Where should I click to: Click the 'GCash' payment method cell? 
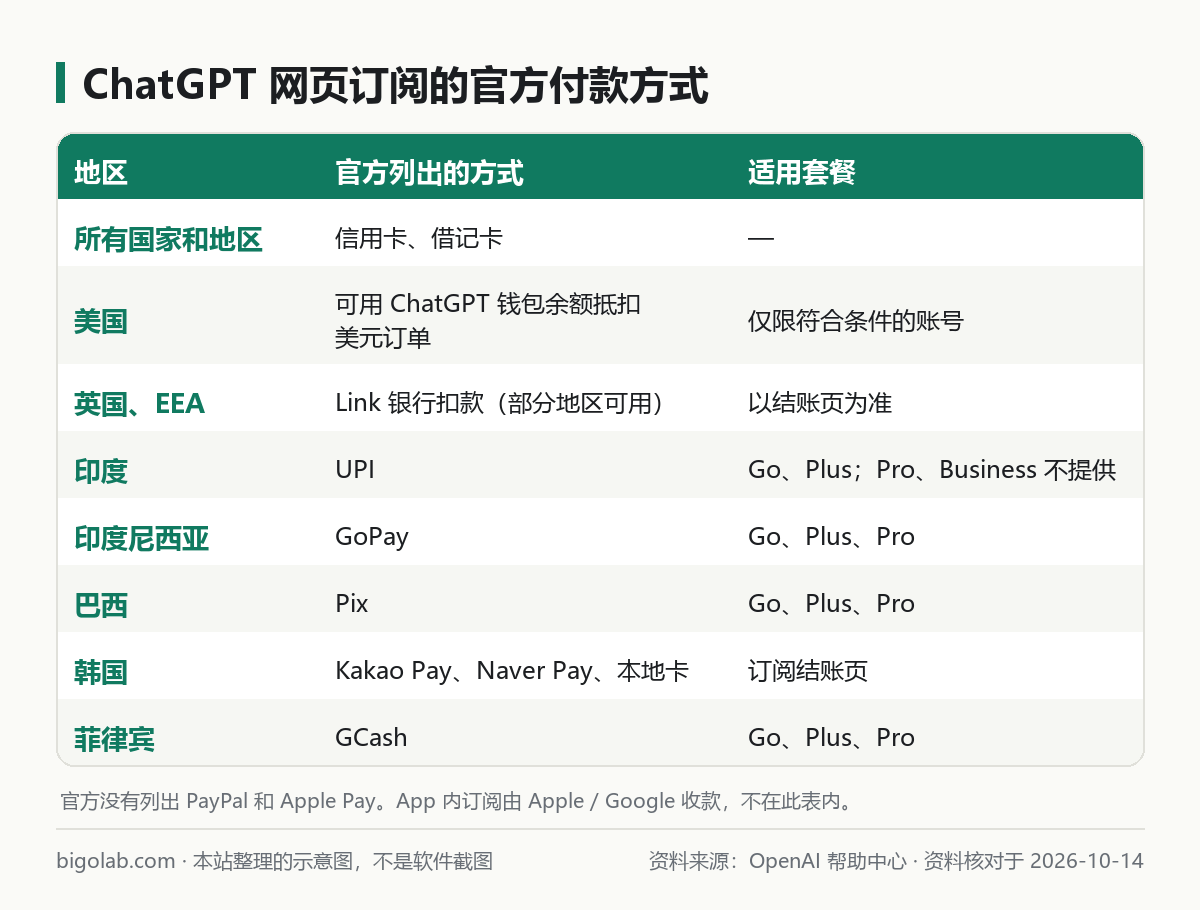(371, 738)
